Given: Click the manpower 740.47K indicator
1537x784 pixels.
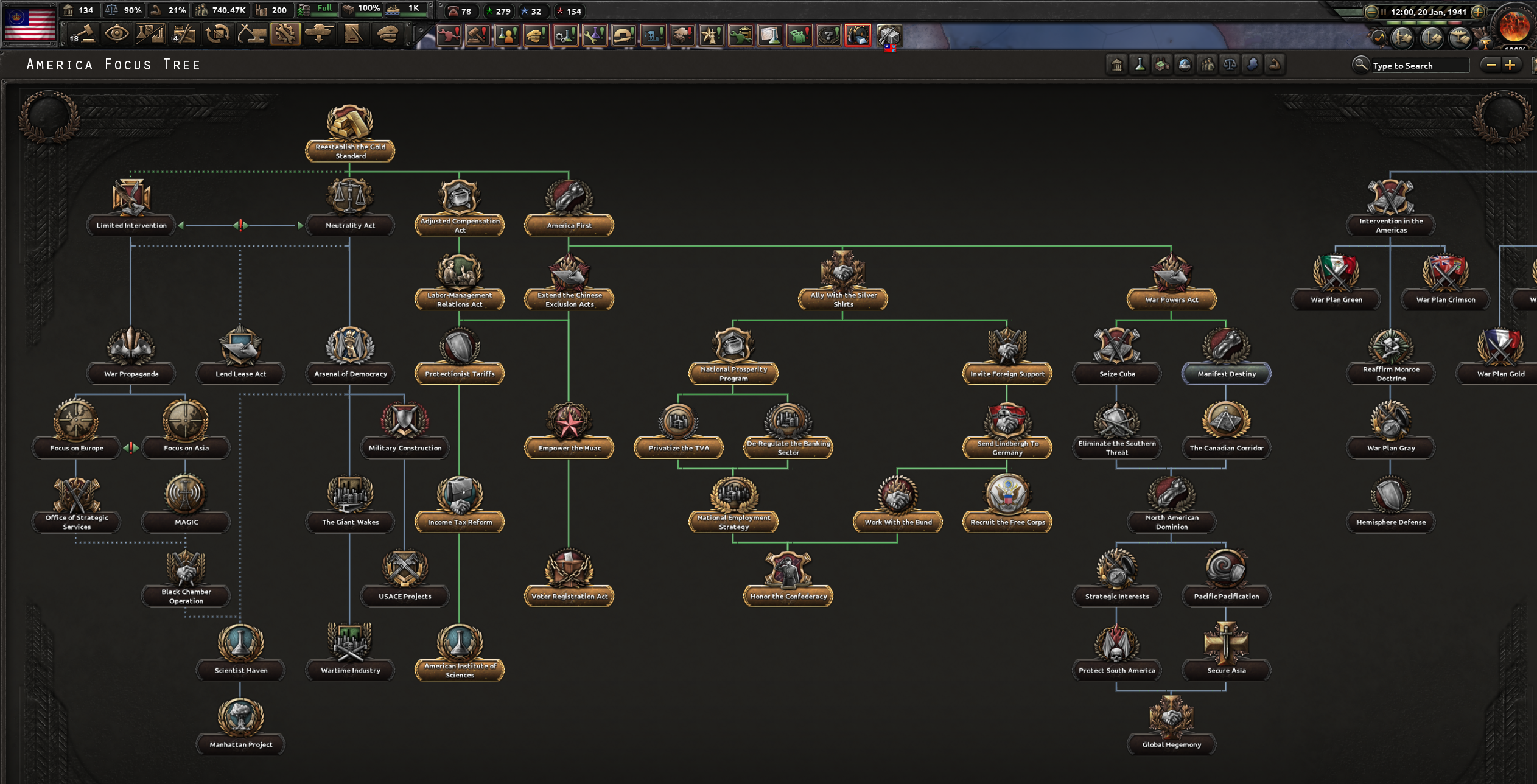Looking at the screenshot, I should coord(221,10).
